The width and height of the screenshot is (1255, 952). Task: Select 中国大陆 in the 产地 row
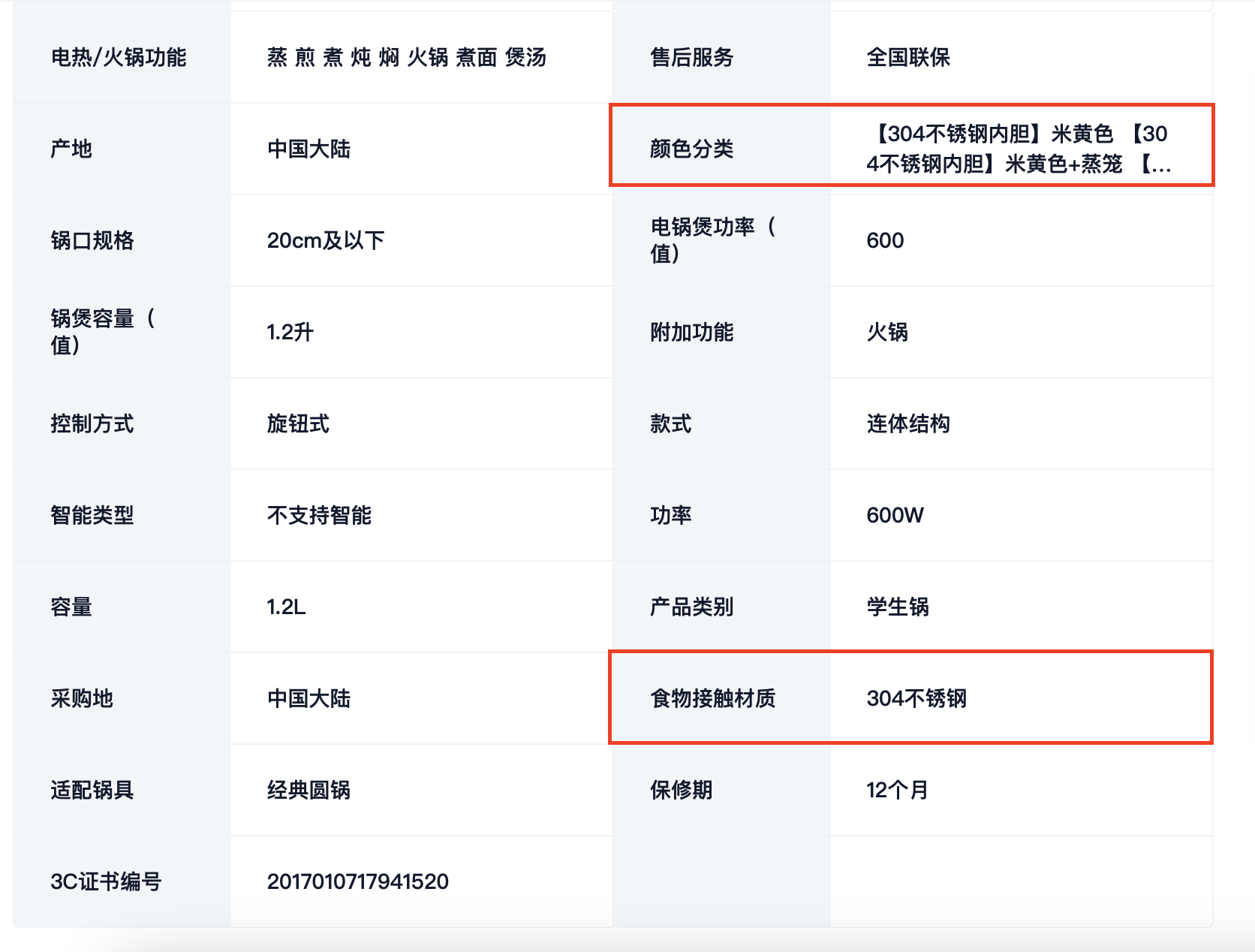[308, 149]
